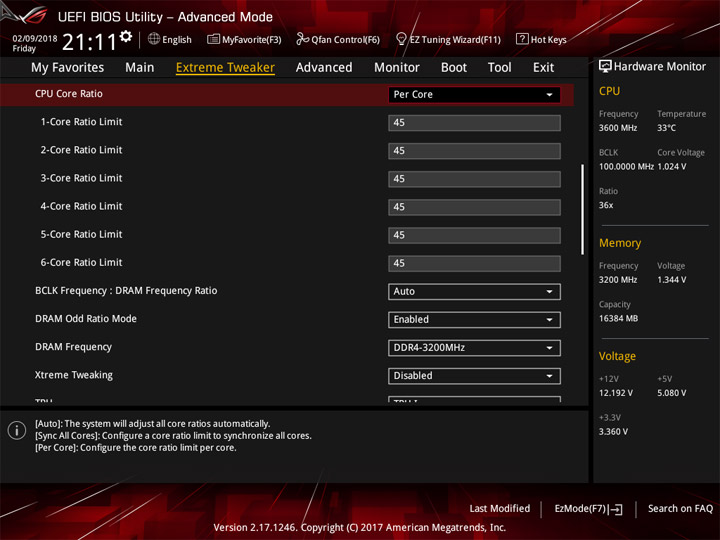
Task: Click the CPU temperature 33°C value
Action: 666,128
